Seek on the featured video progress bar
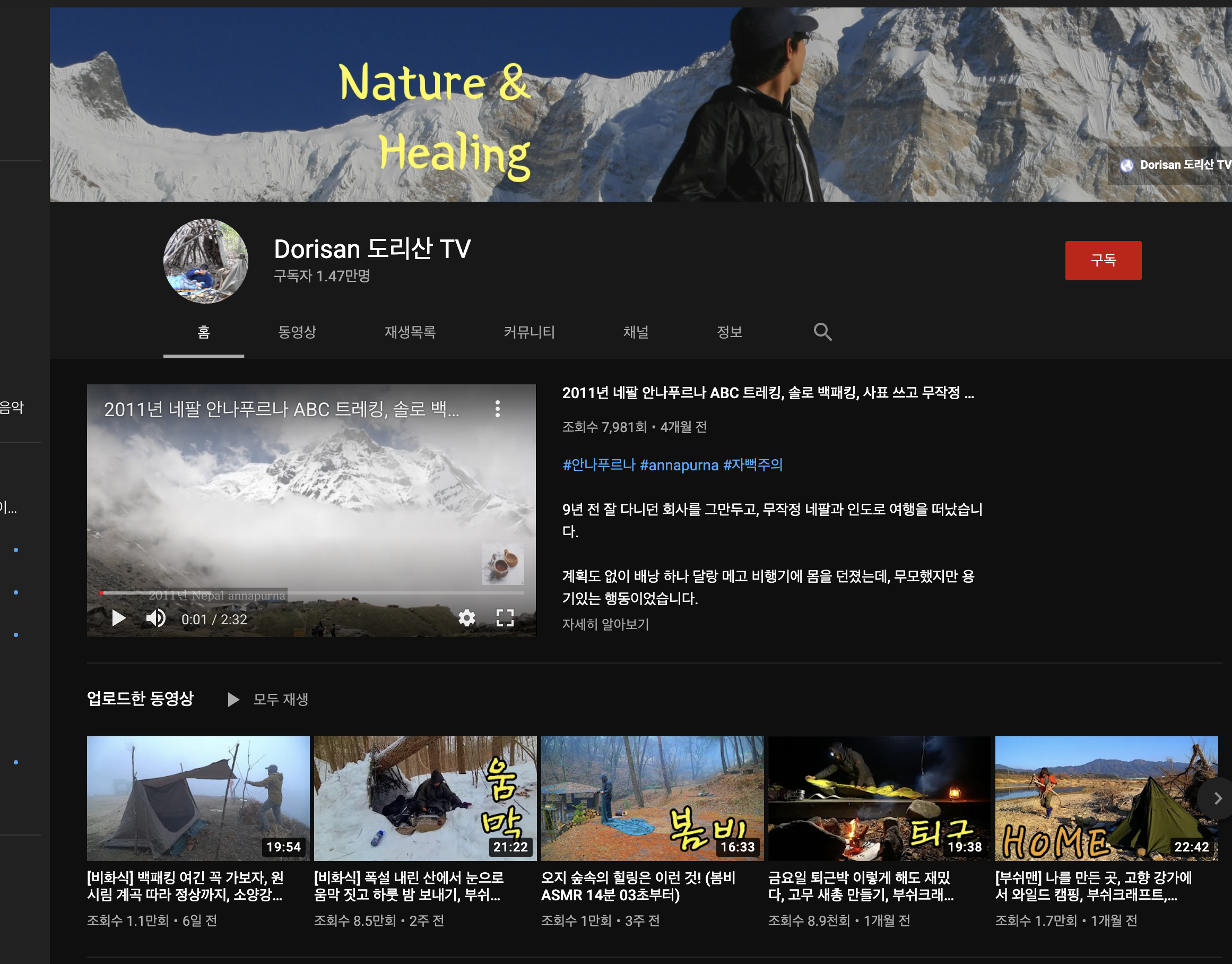Screen dimensions: 1232x964 pos(311,592)
